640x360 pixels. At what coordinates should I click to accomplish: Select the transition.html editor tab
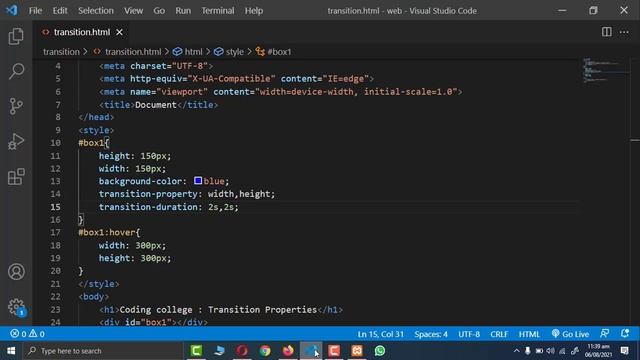point(81,32)
